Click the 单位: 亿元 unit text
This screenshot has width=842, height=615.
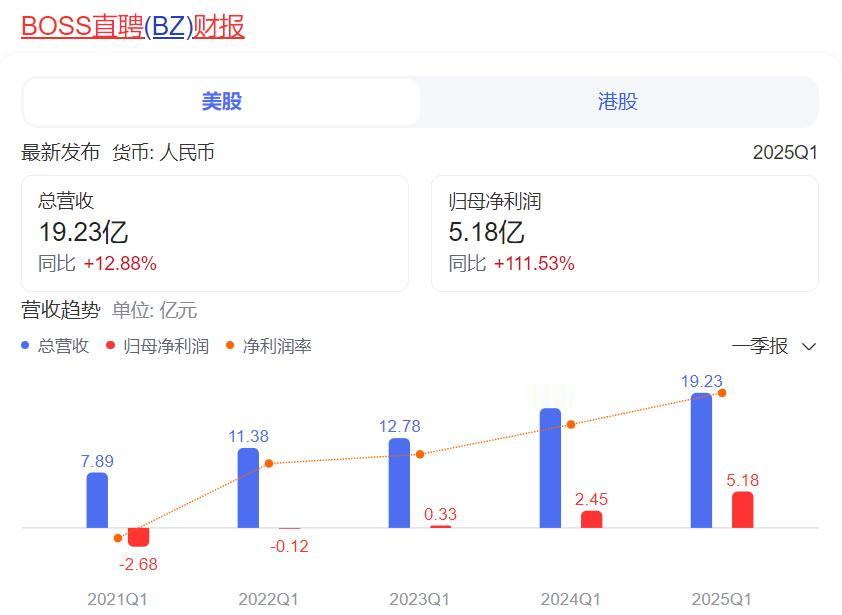(155, 310)
